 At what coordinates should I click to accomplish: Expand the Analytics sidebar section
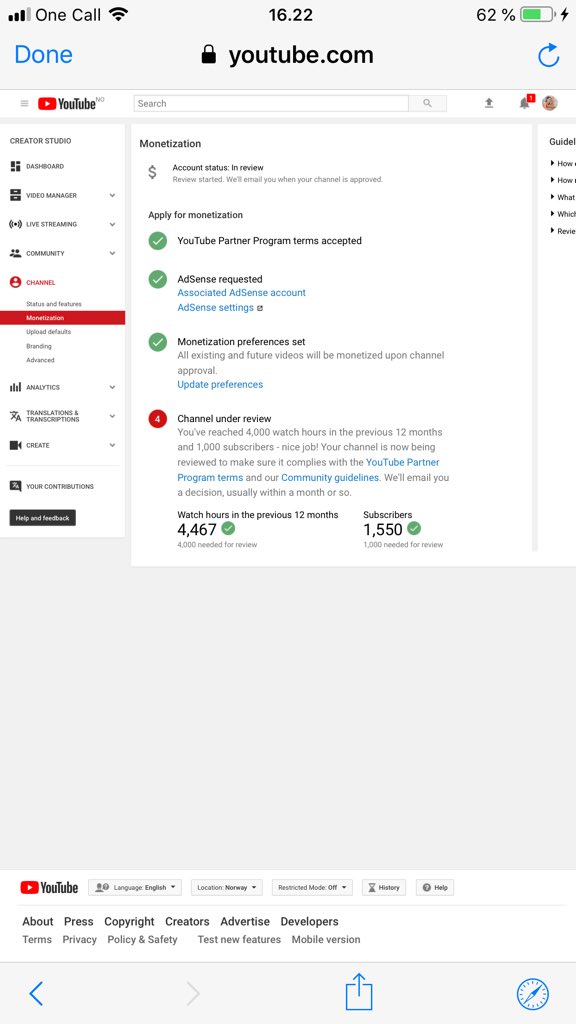pos(63,387)
